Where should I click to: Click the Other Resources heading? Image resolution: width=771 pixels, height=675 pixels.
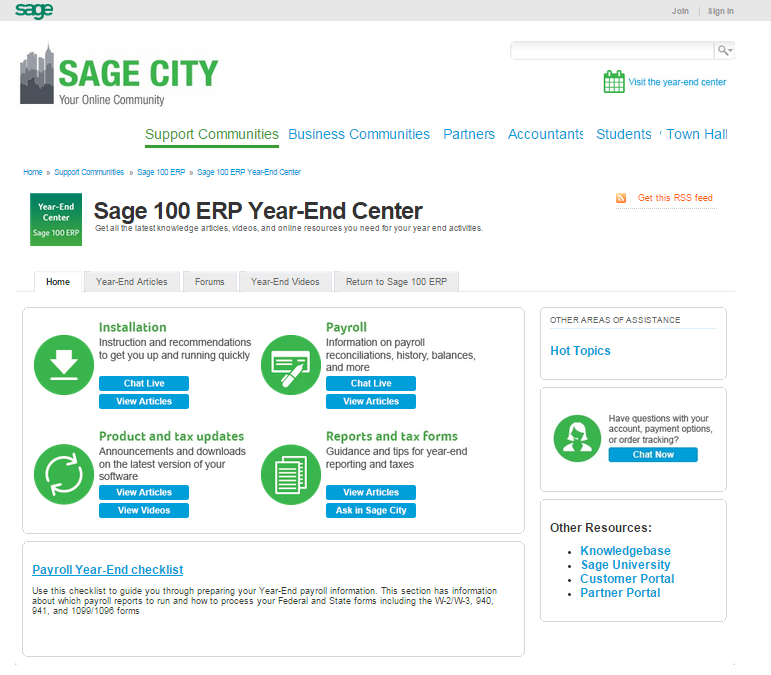click(601, 528)
